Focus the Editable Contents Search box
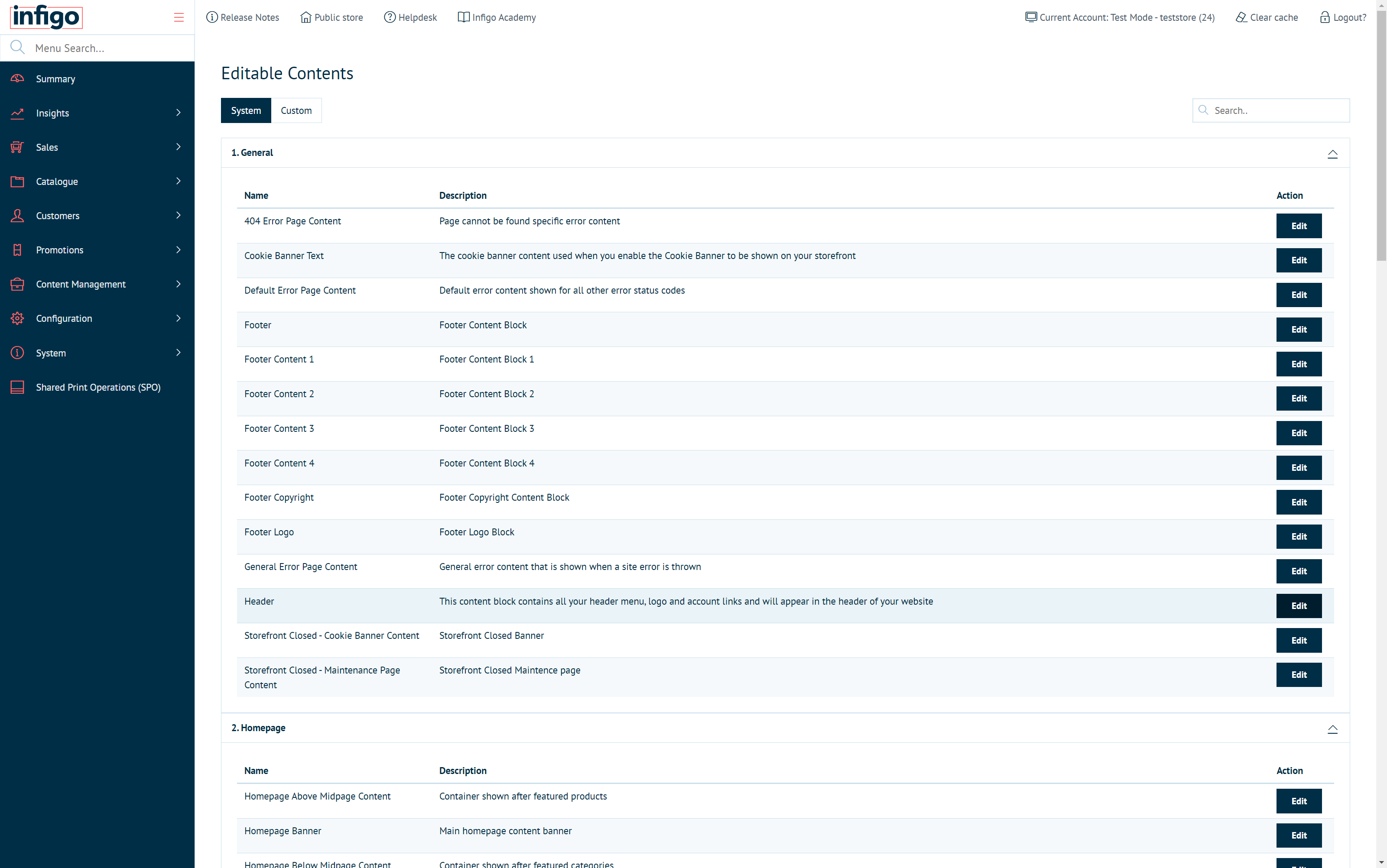Viewport: 1387px width, 868px height. [1270, 110]
